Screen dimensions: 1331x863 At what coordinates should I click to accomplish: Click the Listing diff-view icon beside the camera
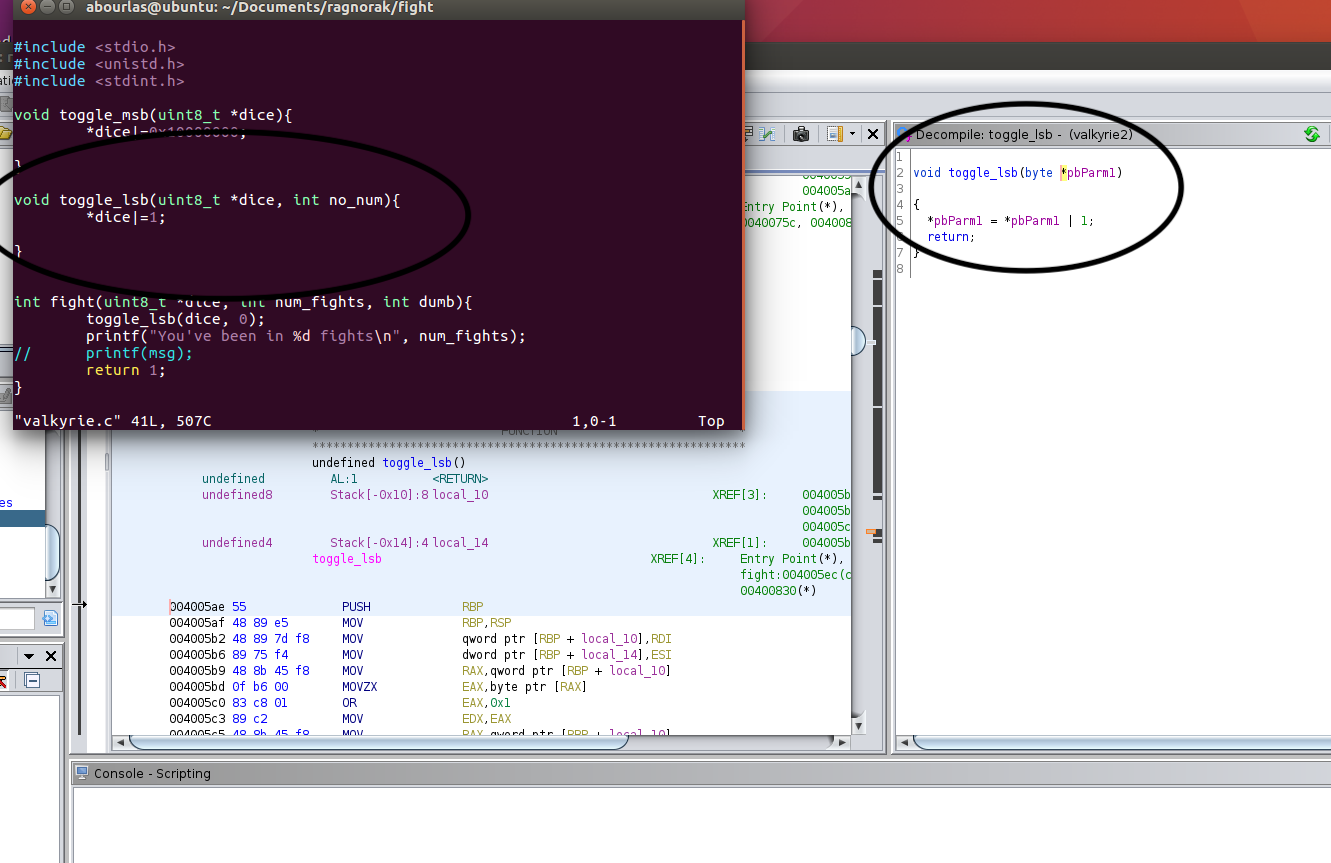pos(769,134)
